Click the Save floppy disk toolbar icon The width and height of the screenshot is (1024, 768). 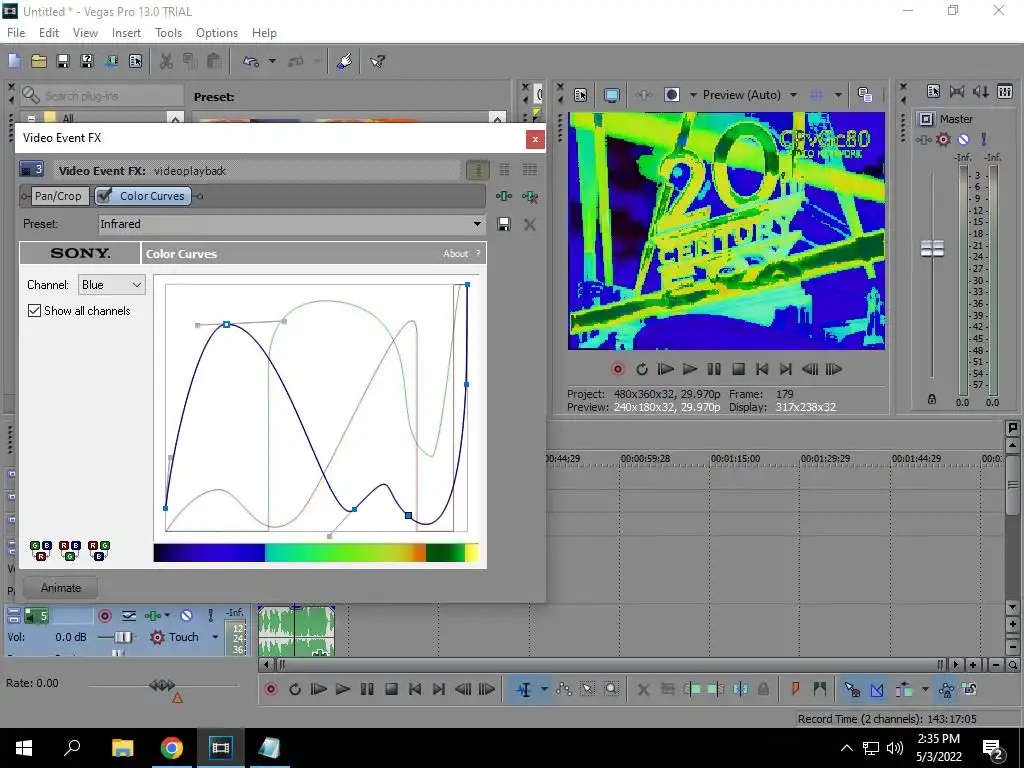pos(63,61)
